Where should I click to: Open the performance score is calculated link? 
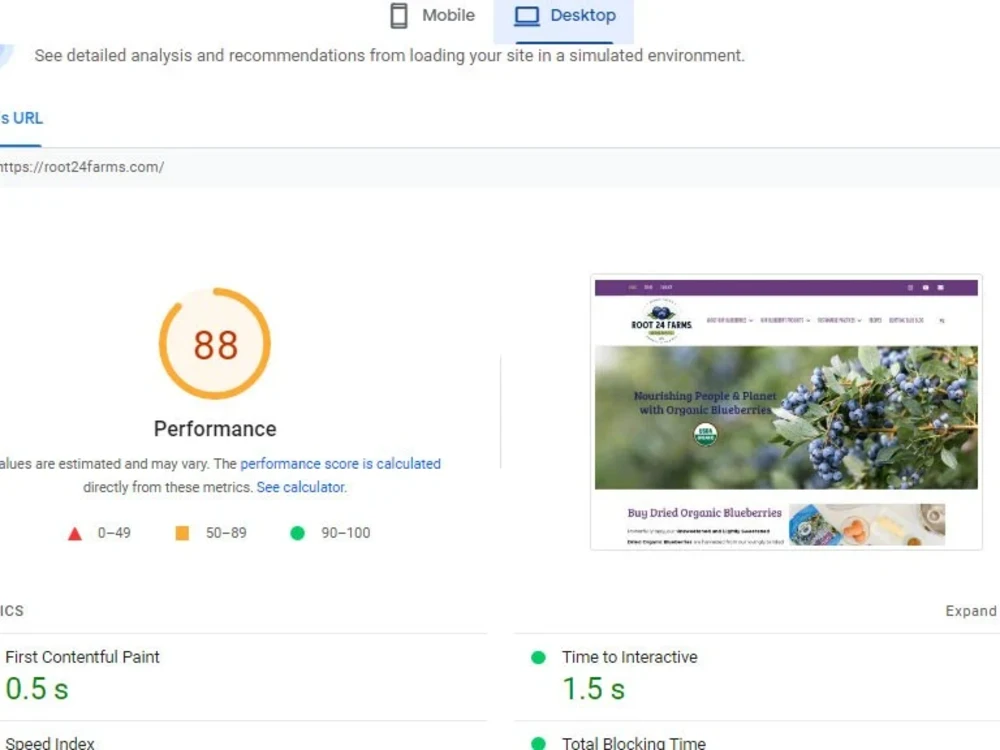click(341, 464)
